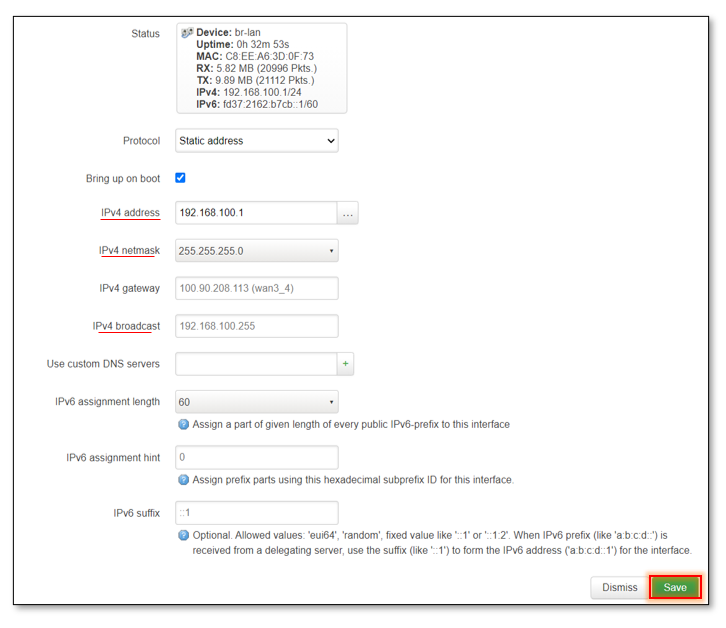Click the help icon under IPv6 suffix
The width and height of the screenshot is (726, 628).
[x=183, y=535]
